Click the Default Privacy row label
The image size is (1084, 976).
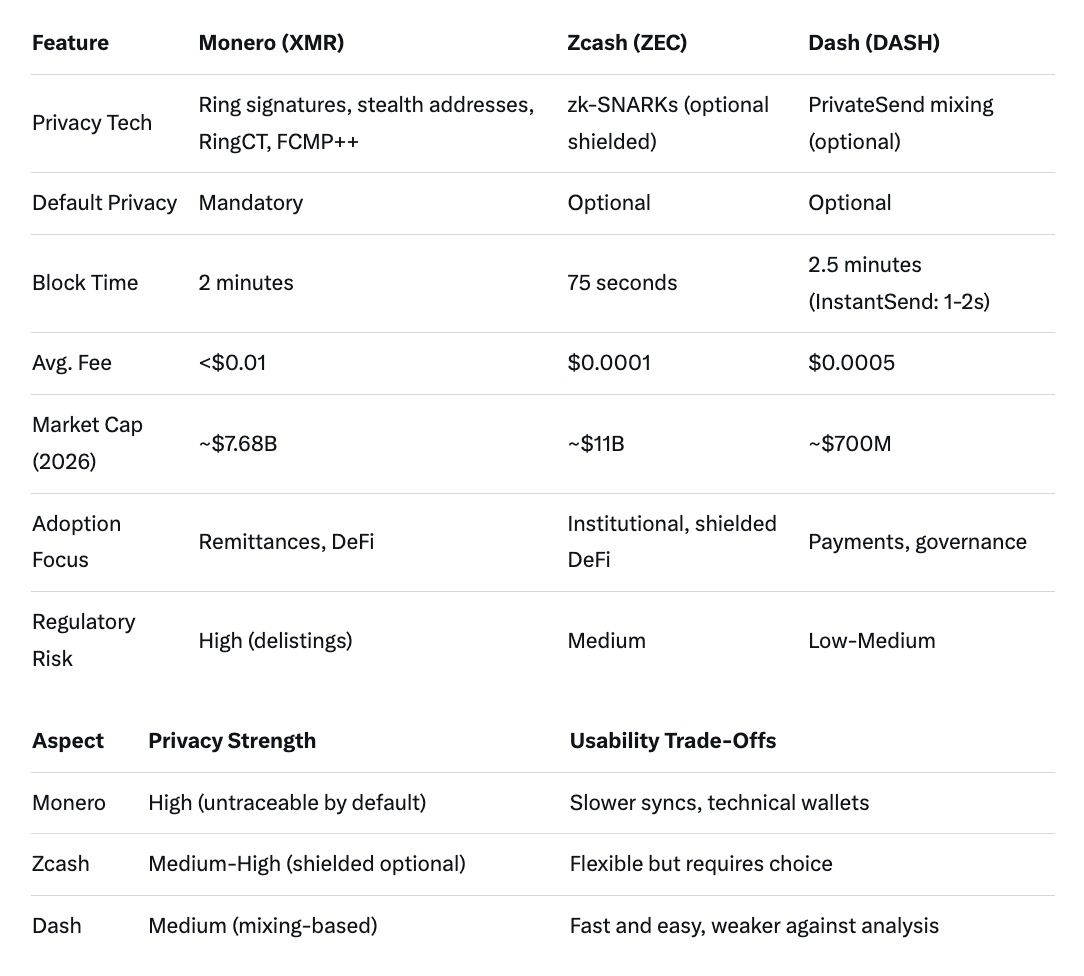104,203
